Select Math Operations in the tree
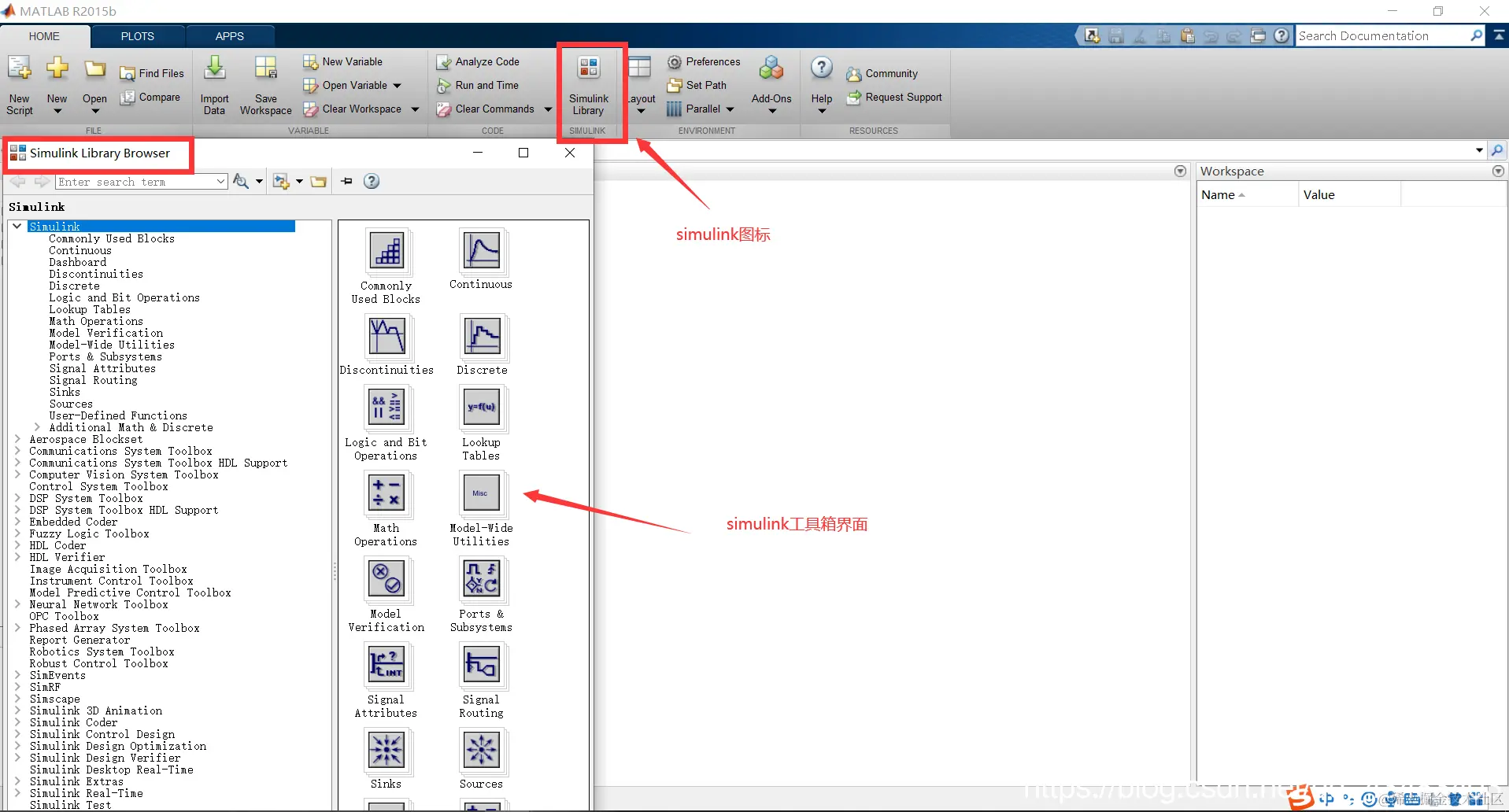 click(96, 321)
